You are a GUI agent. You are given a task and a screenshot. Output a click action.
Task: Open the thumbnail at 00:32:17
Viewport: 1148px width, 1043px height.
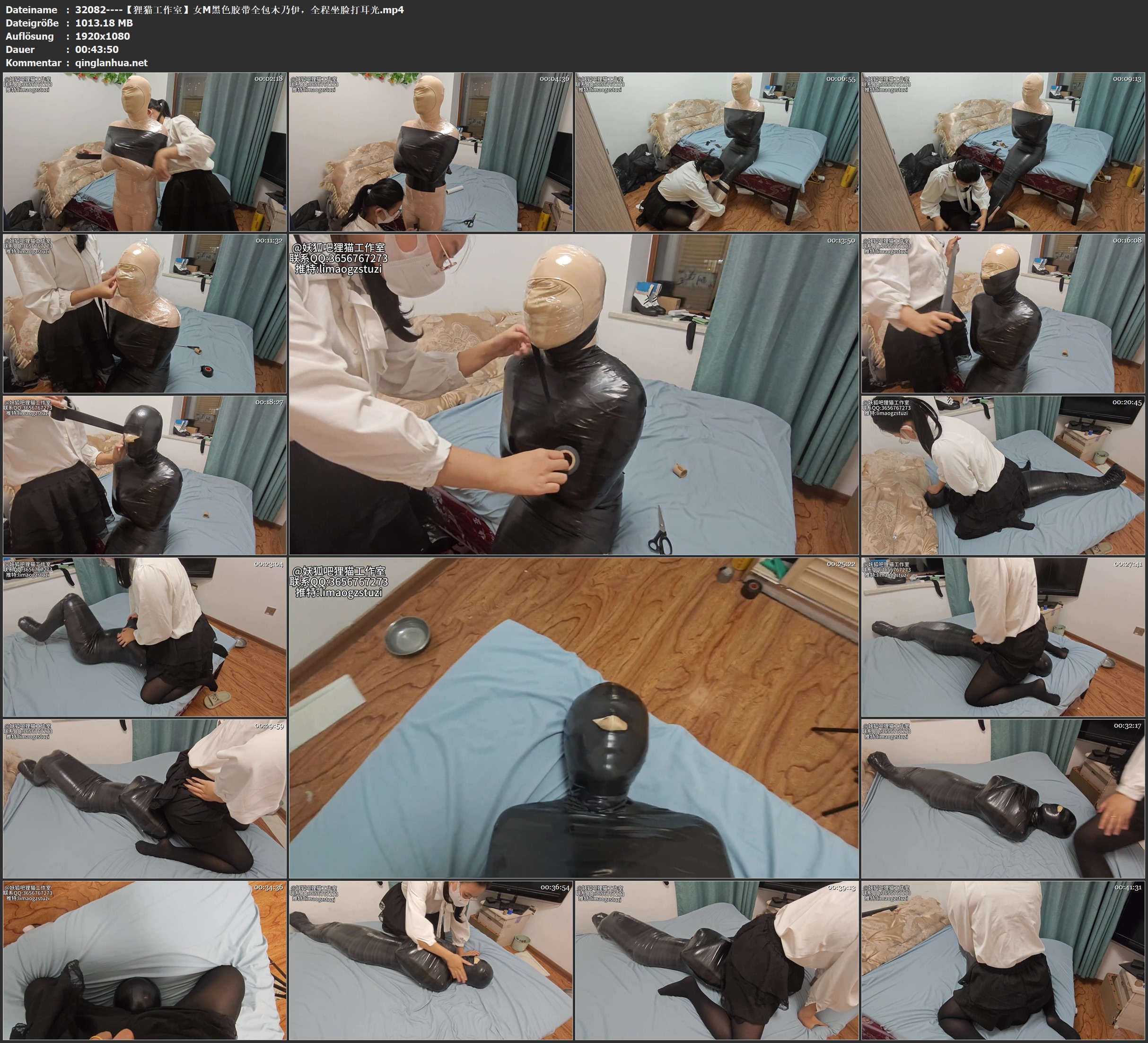pos(1003,799)
